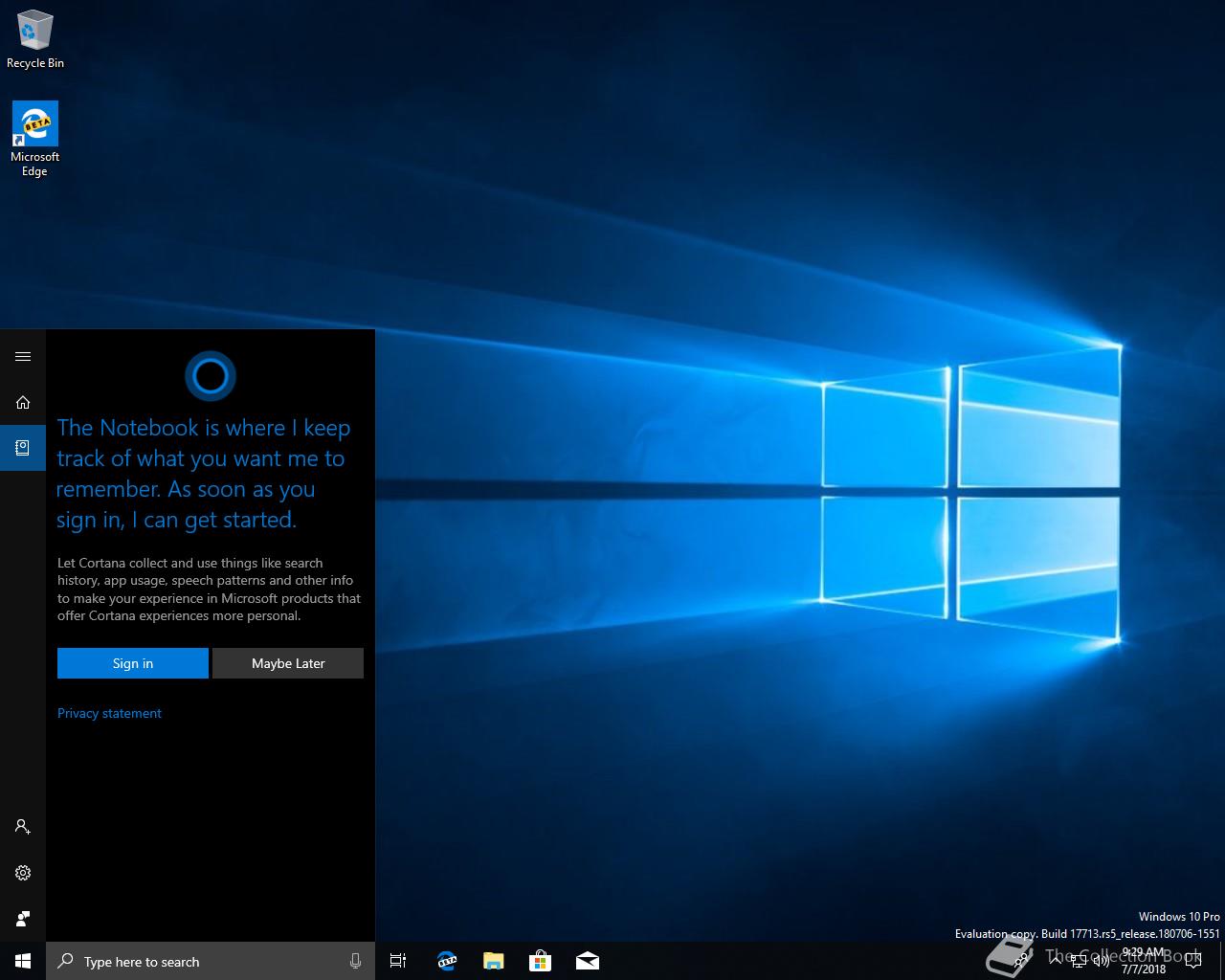Viewport: 1225px width, 980px height.
Task: Open Microsoft Store from taskbar
Action: click(x=541, y=961)
